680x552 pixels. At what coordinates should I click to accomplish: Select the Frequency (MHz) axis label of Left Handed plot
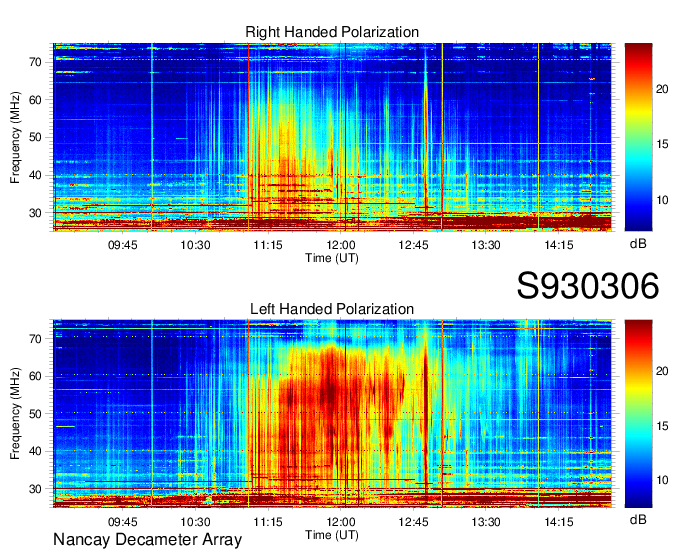click(15, 414)
